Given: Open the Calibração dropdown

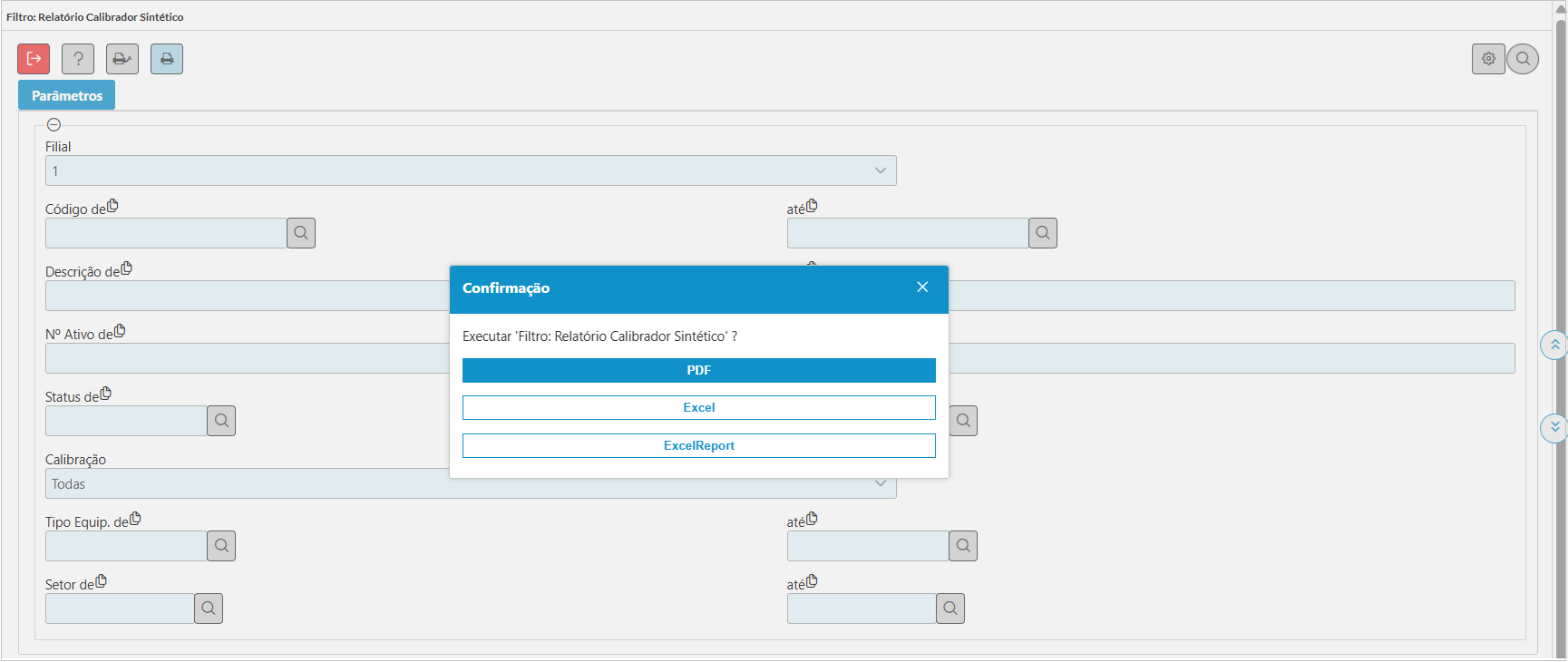Looking at the screenshot, I should (880, 483).
